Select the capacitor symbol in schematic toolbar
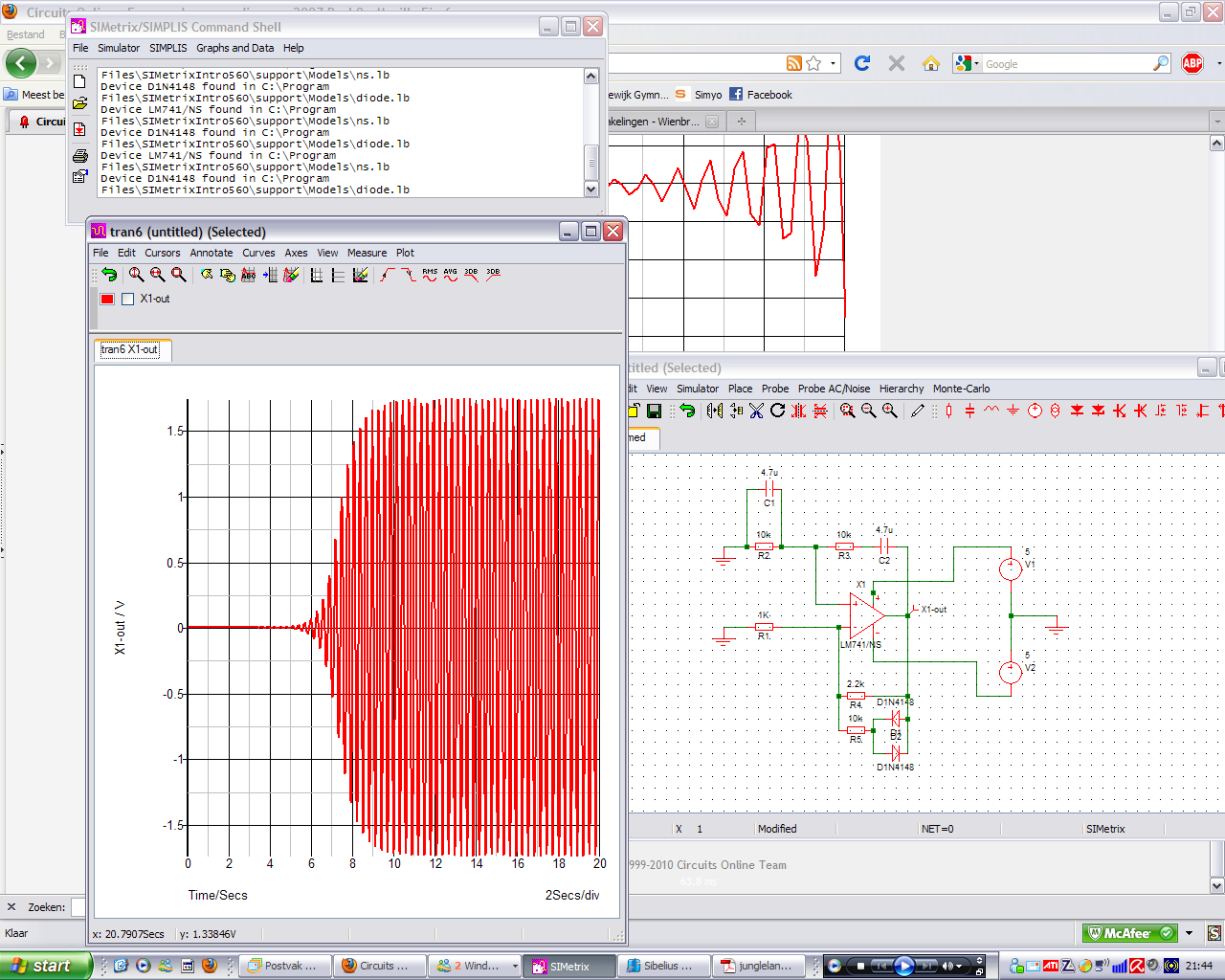This screenshot has width=1225, height=980. coord(969,411)
